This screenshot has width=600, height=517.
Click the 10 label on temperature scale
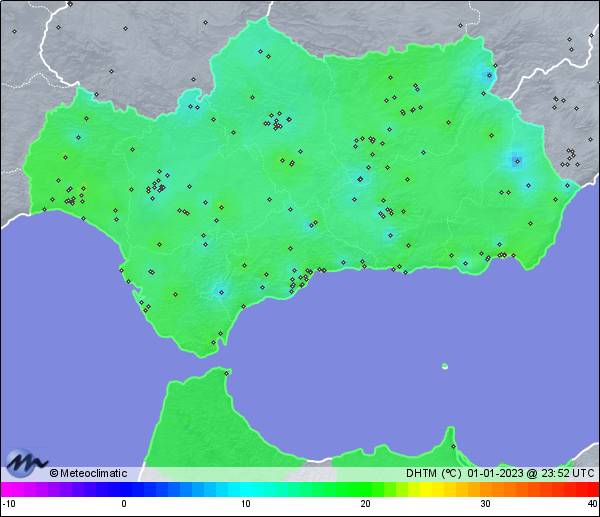246,504
